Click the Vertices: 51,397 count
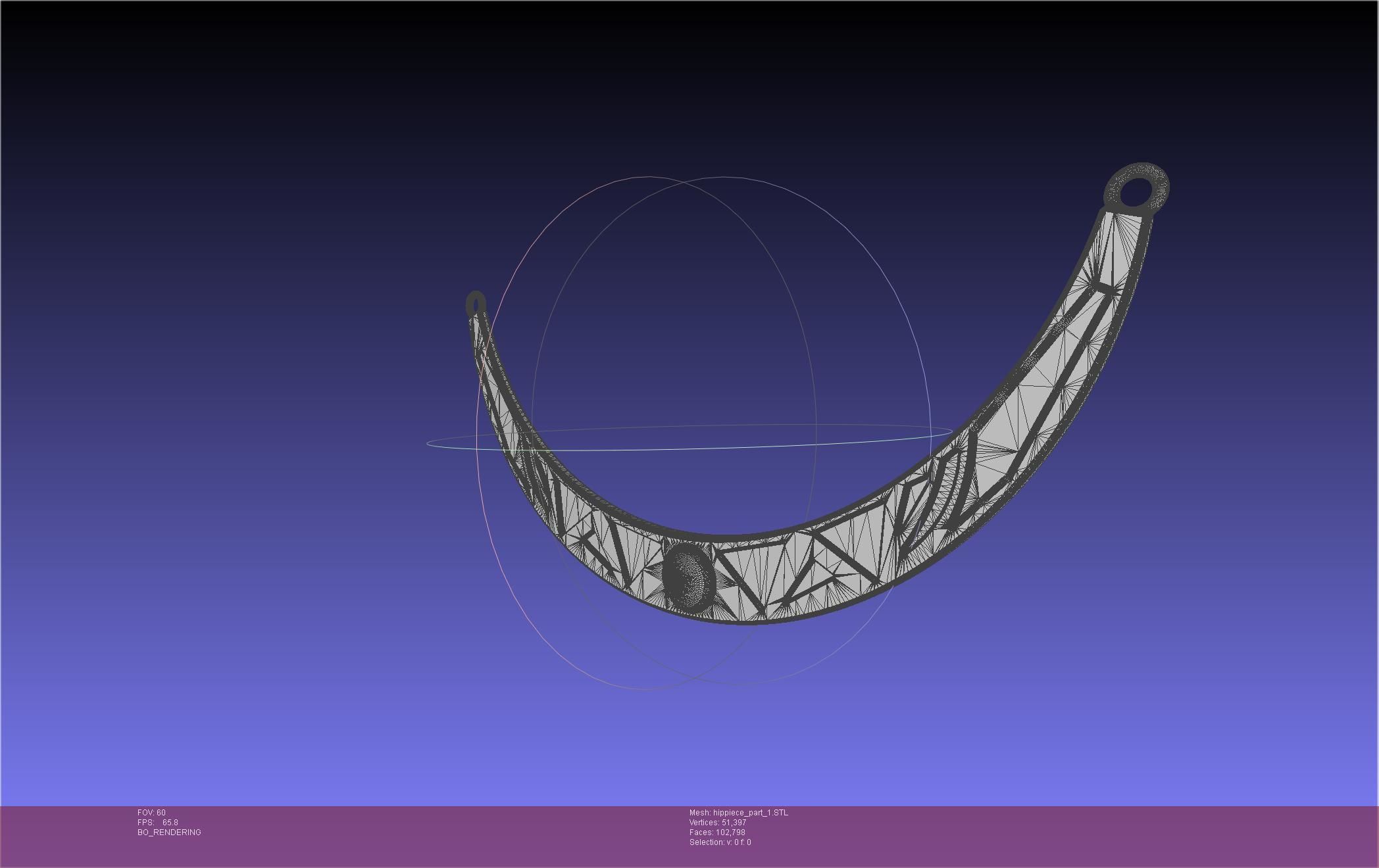 point(718,823)
